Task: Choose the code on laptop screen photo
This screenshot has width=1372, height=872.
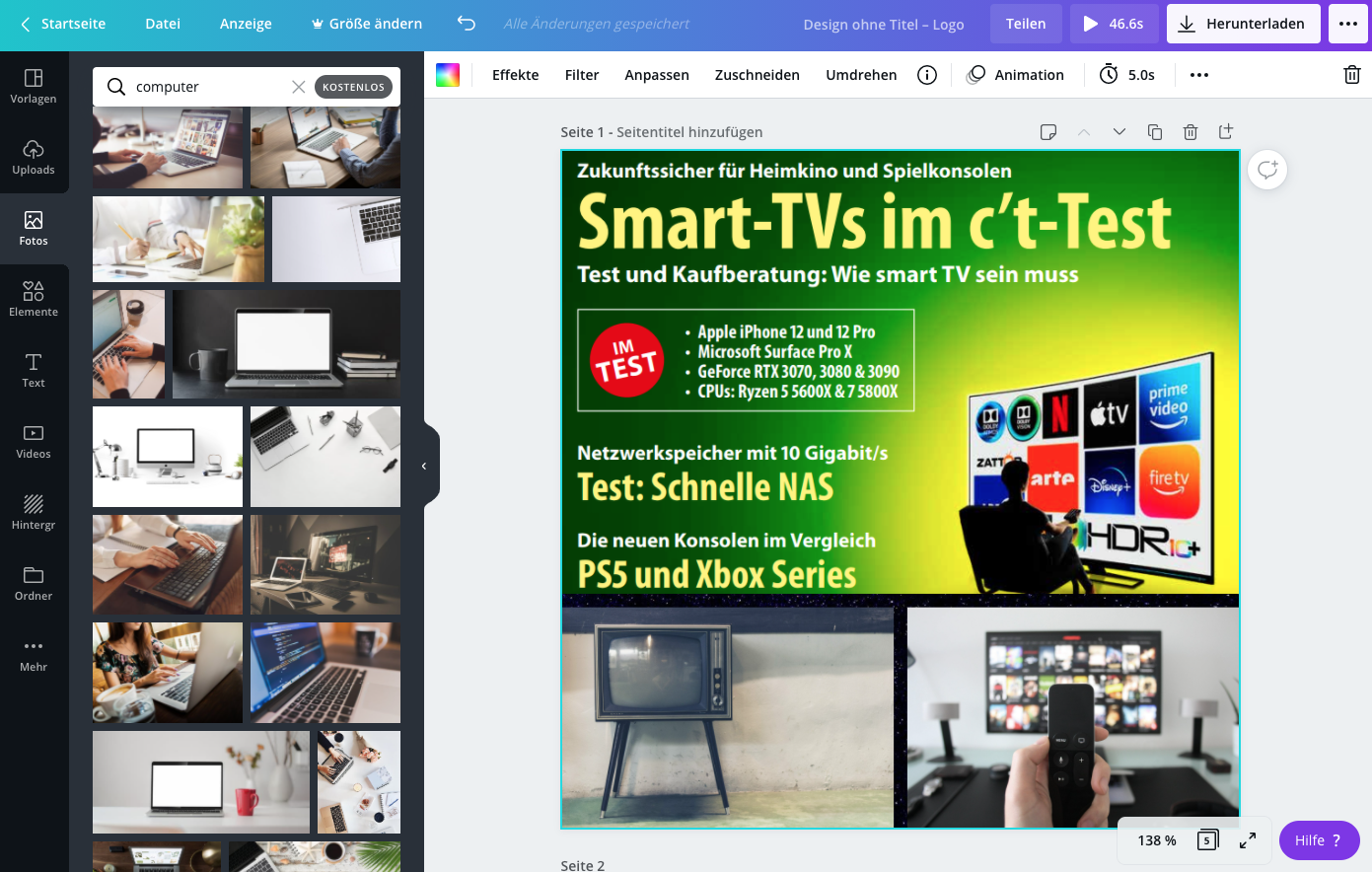Action: 325,673
